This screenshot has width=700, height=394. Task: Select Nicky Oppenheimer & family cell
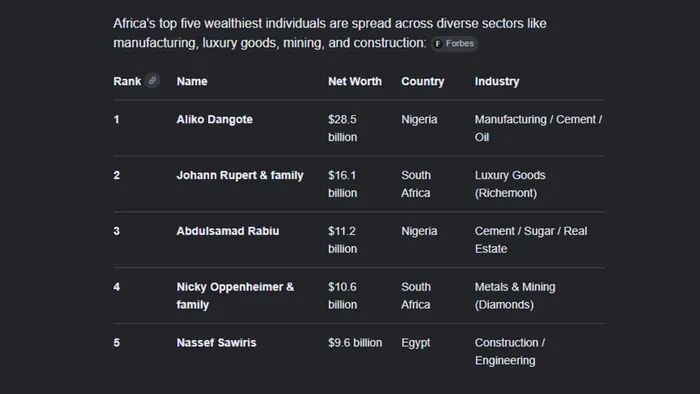[235, 295]
